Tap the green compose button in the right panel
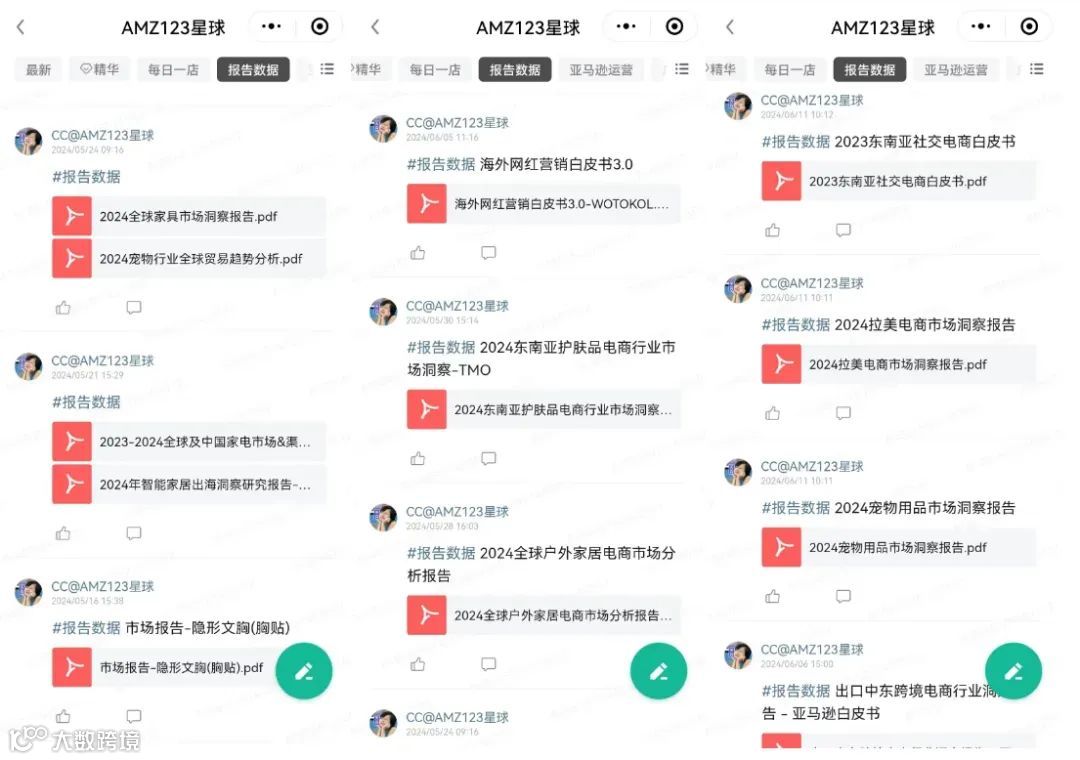This screenshot has width=1080, height=760. (1013, 671)
